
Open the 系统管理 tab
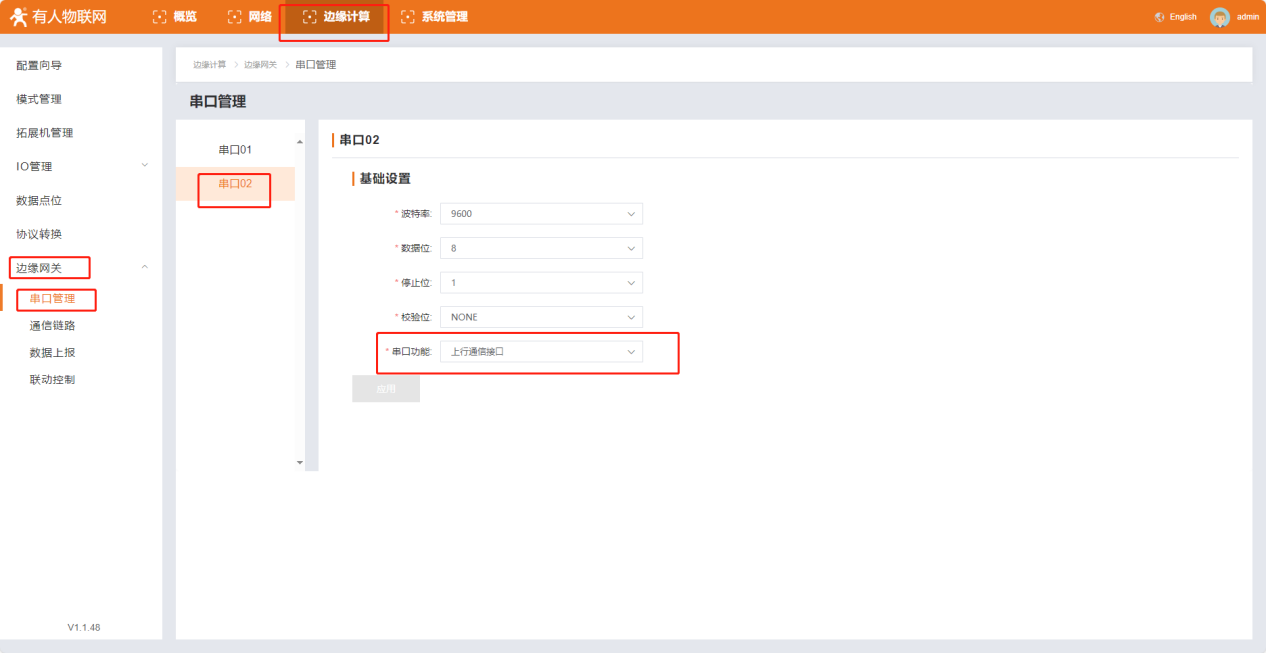[434, 17]
